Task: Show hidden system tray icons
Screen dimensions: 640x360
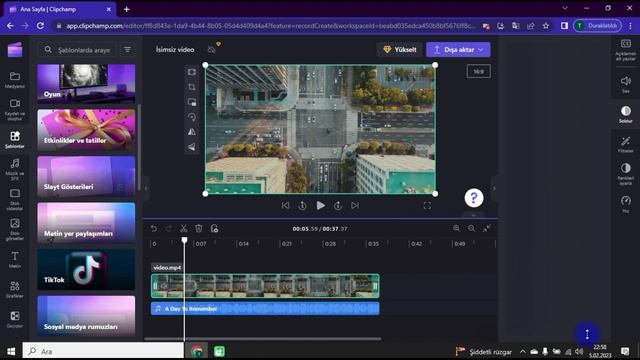Action: [522, 351]
